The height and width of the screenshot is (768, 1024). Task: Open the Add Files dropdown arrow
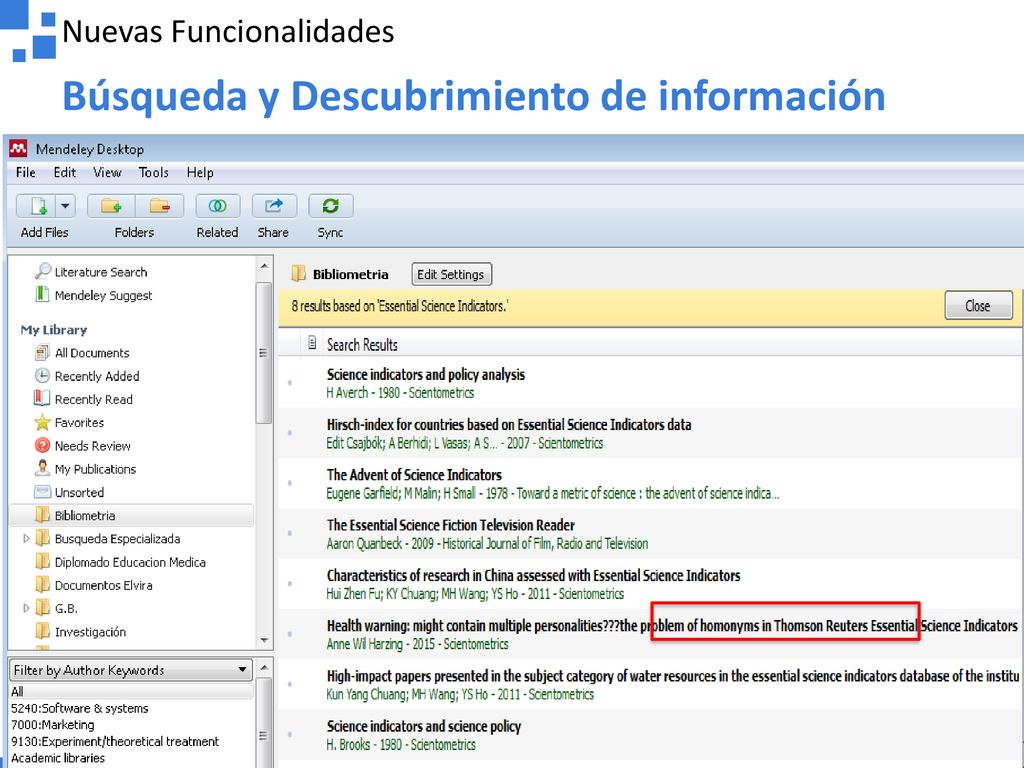pos(65,206)
